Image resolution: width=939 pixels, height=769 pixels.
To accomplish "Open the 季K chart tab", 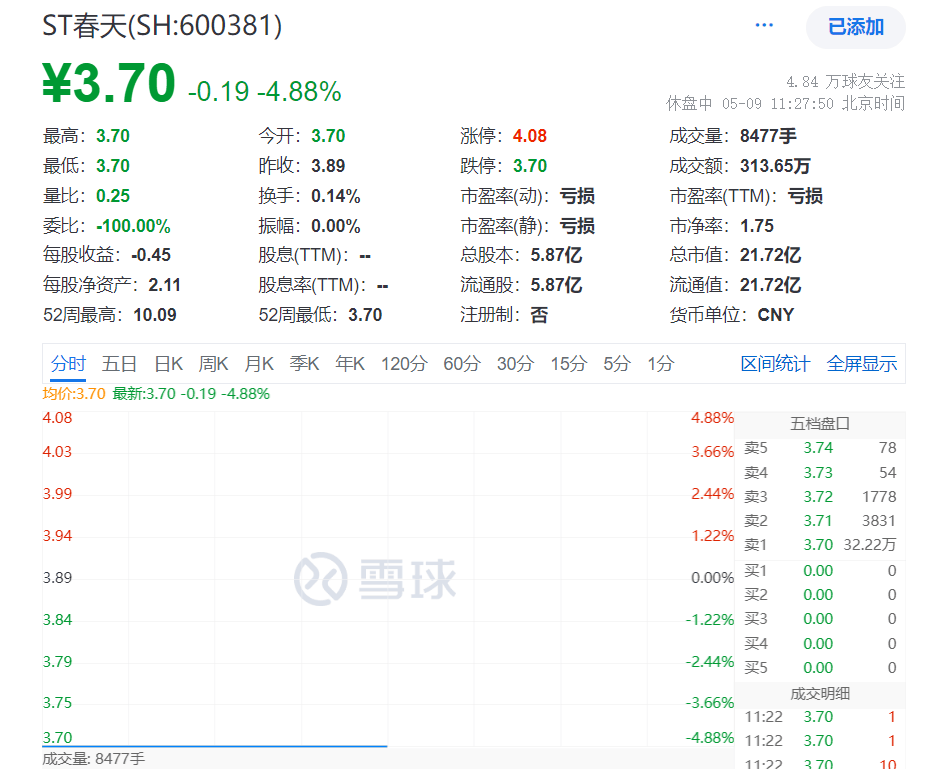I will (x=304, y=364).
